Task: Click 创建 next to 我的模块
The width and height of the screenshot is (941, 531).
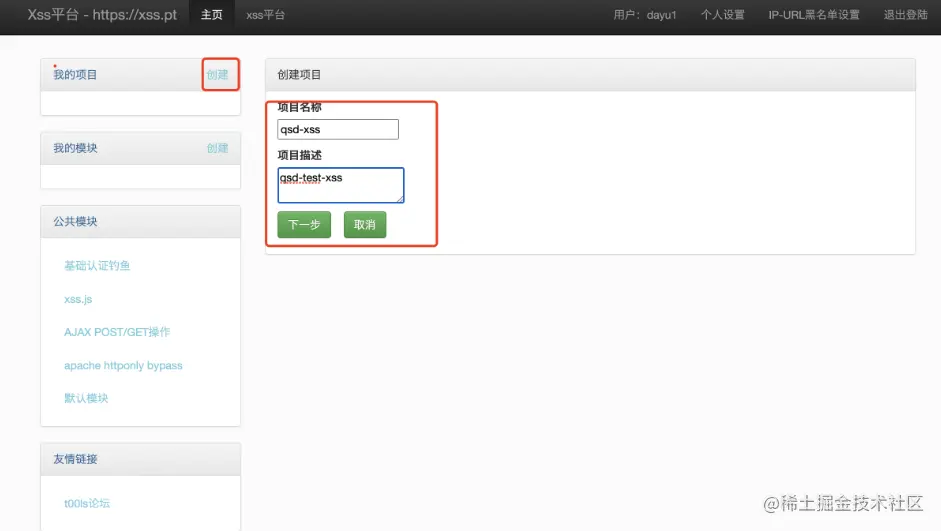Action: tap(217, 148)
